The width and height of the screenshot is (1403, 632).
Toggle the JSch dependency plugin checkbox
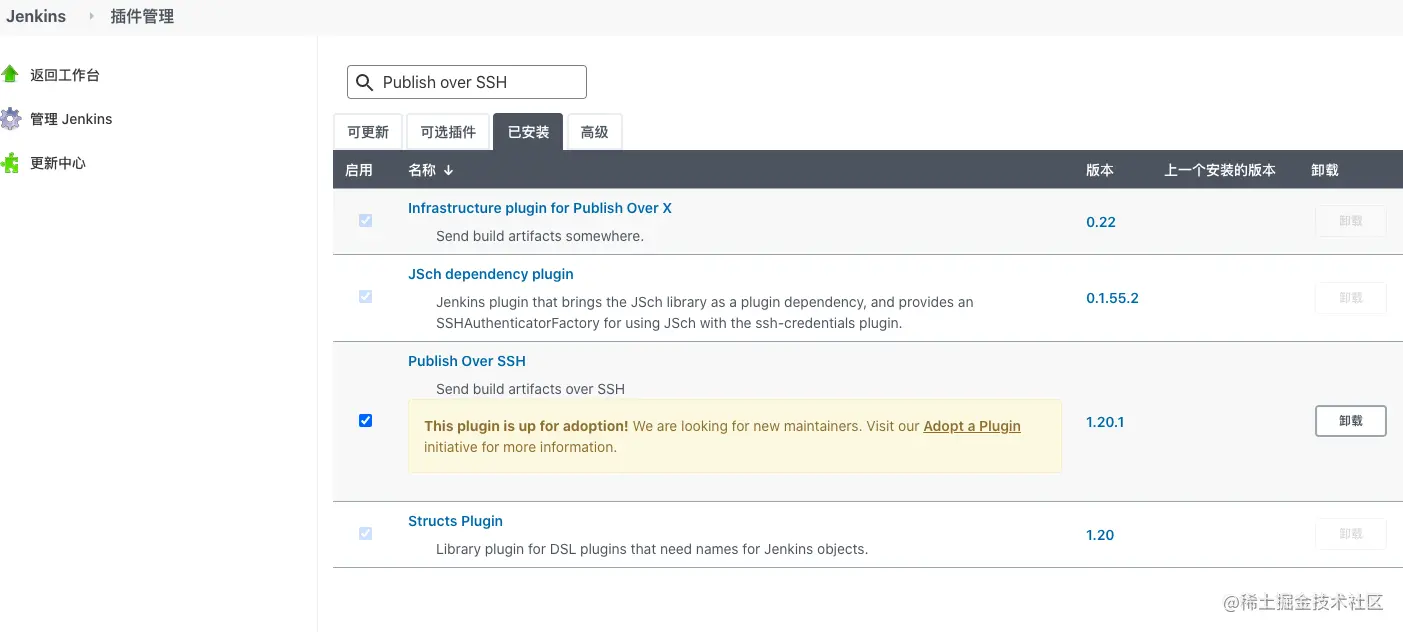pos(365,297)
